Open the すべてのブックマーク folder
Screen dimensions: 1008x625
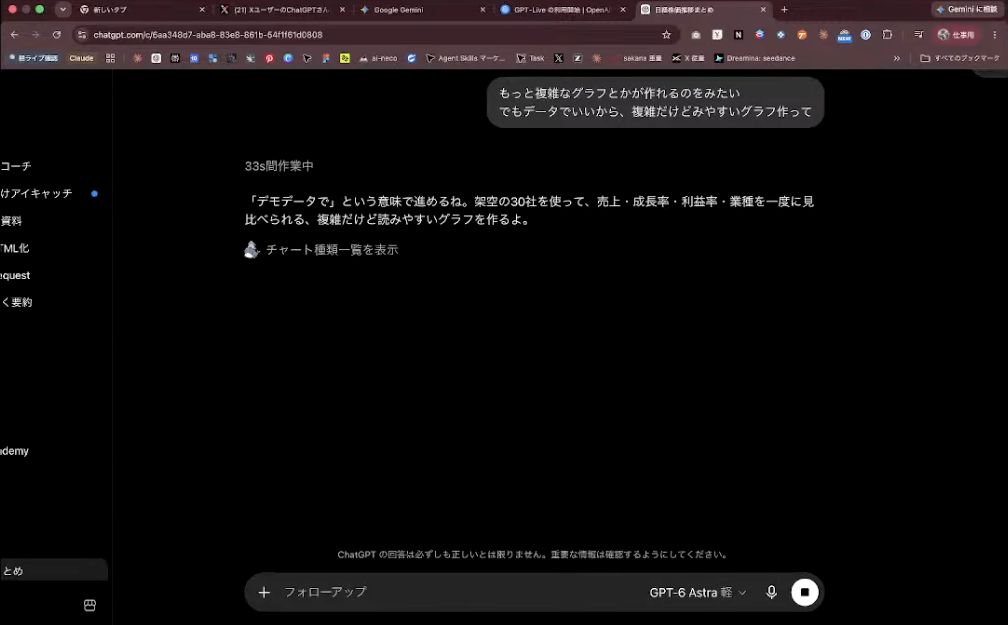(960, 58)
